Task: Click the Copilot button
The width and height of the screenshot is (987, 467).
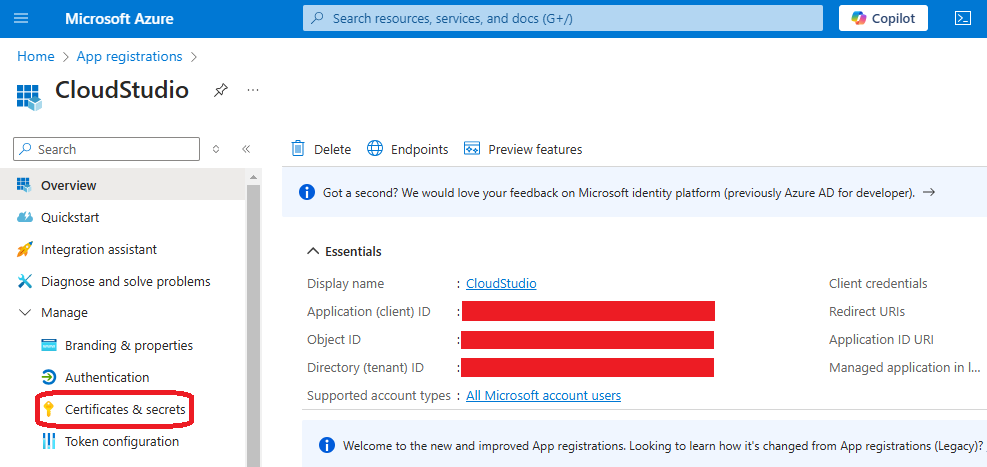Action: coord(883,18)
